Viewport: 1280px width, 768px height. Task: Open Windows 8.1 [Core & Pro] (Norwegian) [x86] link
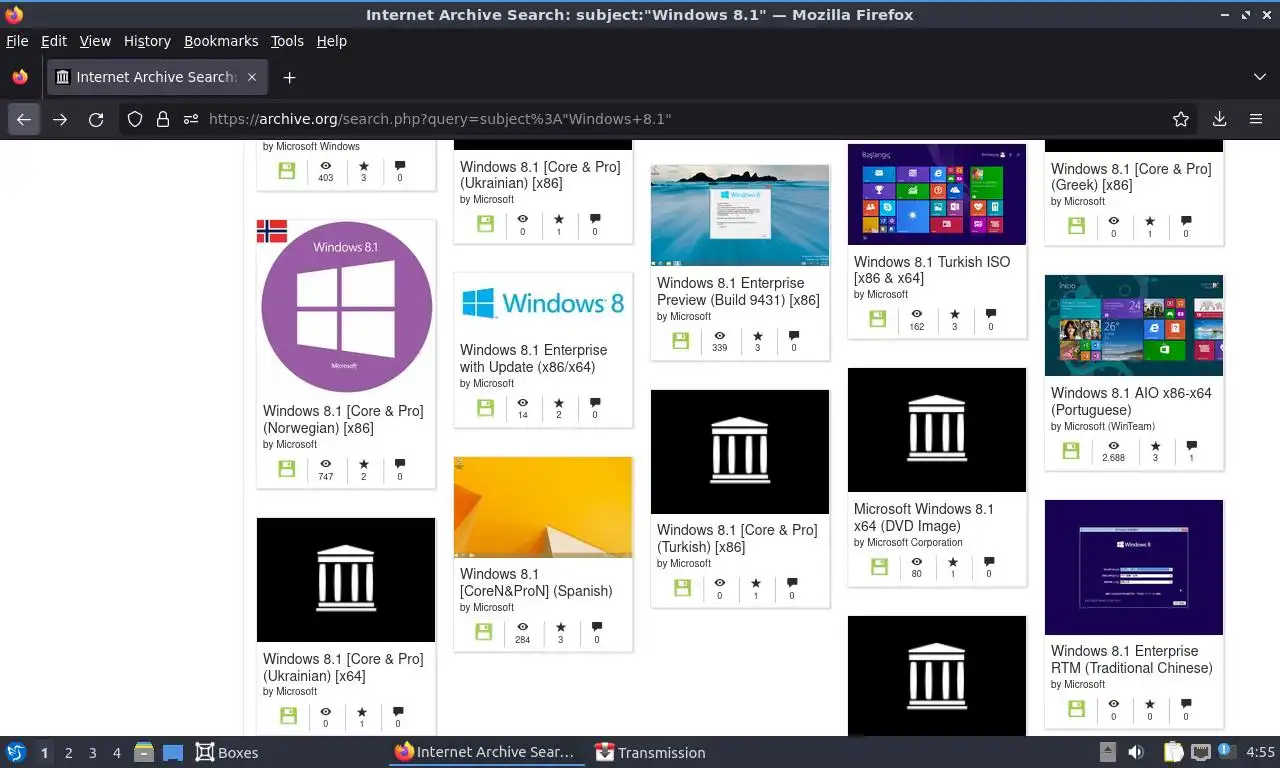pyautogui.click(x=343, y=419)
